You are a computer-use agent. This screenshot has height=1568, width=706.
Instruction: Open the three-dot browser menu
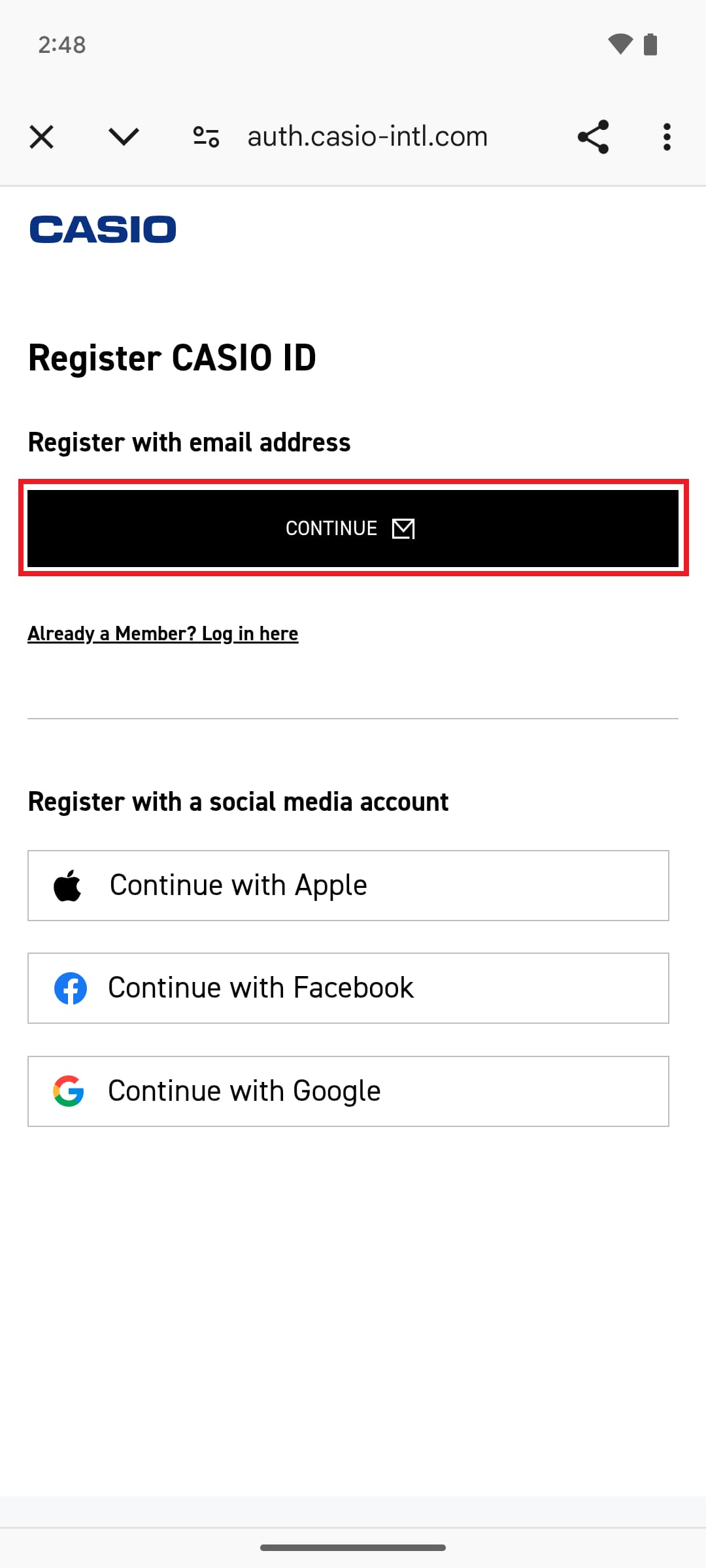point(667,137)
